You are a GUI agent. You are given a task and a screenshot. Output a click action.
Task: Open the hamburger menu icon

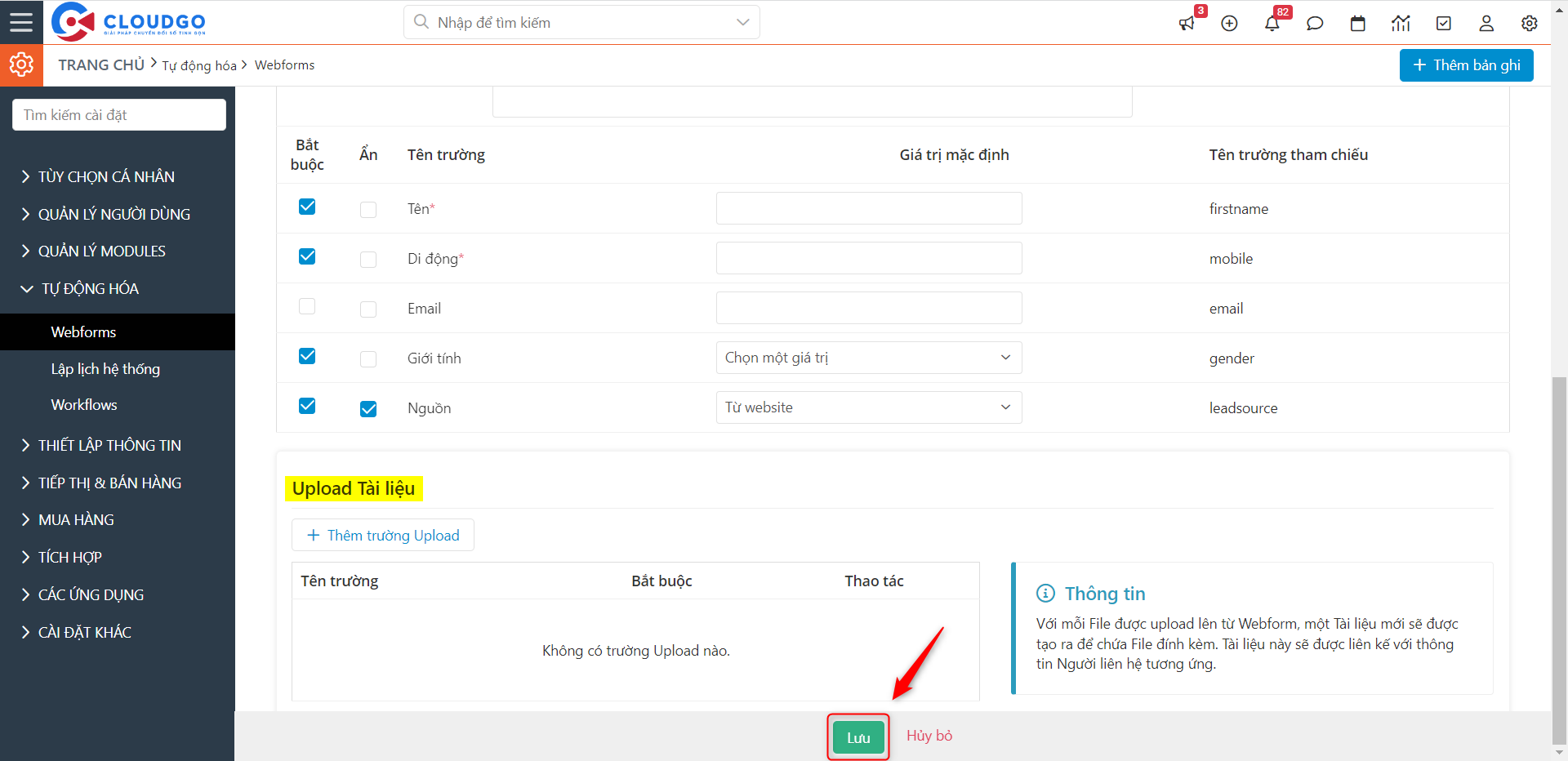click(21, 22)
